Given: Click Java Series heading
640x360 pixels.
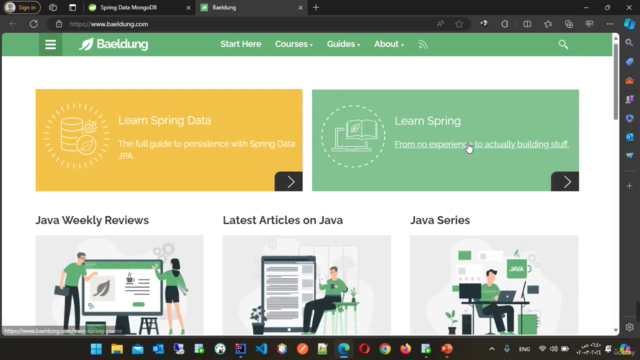Looking at the screenshot, I should (x=440, y=220).
